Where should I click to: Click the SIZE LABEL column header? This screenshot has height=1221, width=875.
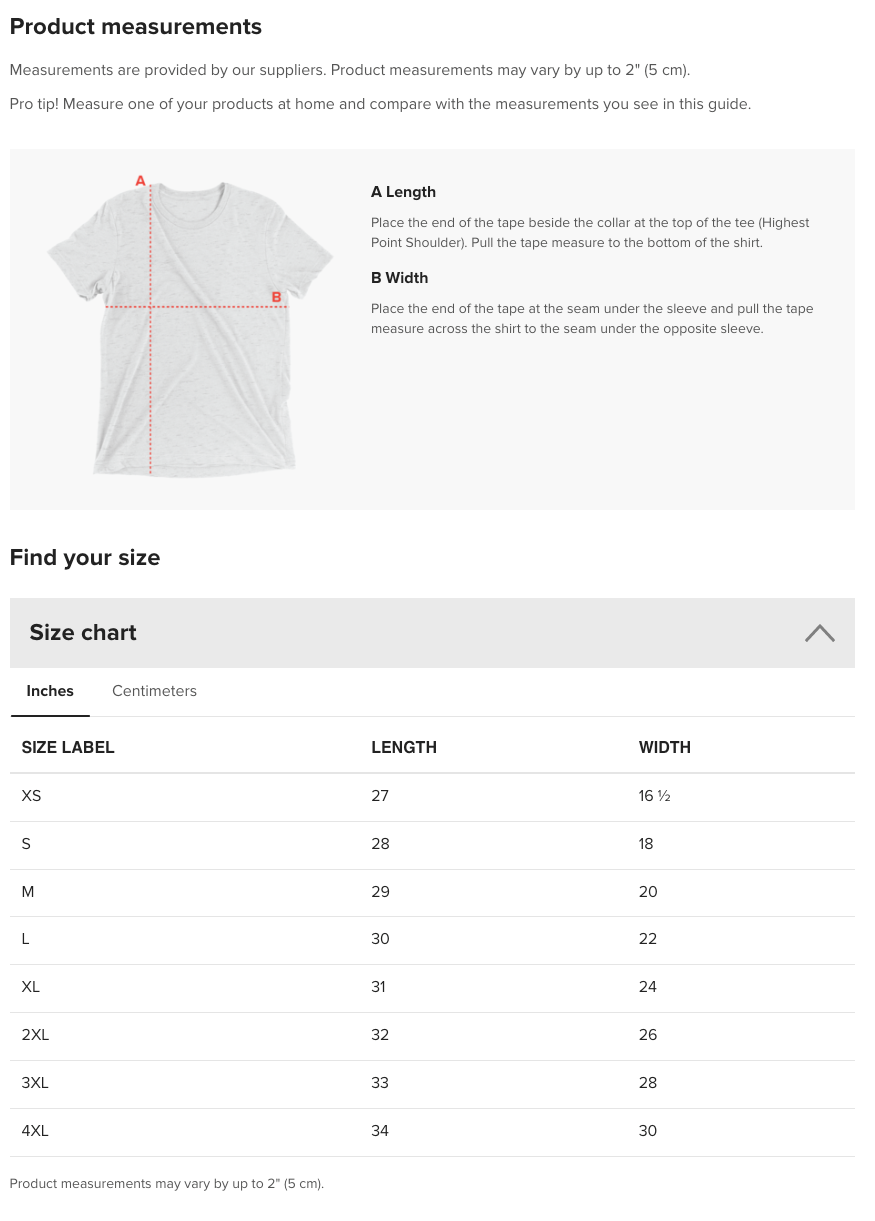click(68, 747)
